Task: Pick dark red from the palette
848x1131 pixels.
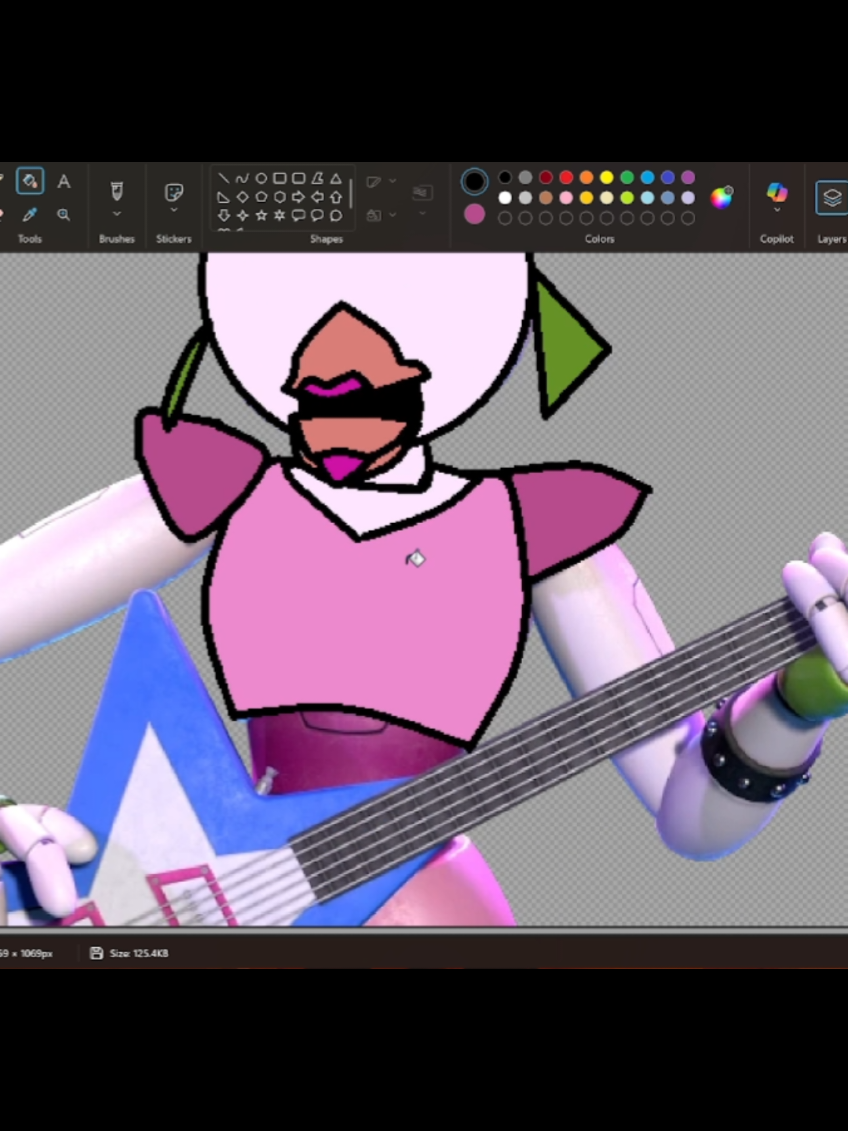Action: point(546,177)
